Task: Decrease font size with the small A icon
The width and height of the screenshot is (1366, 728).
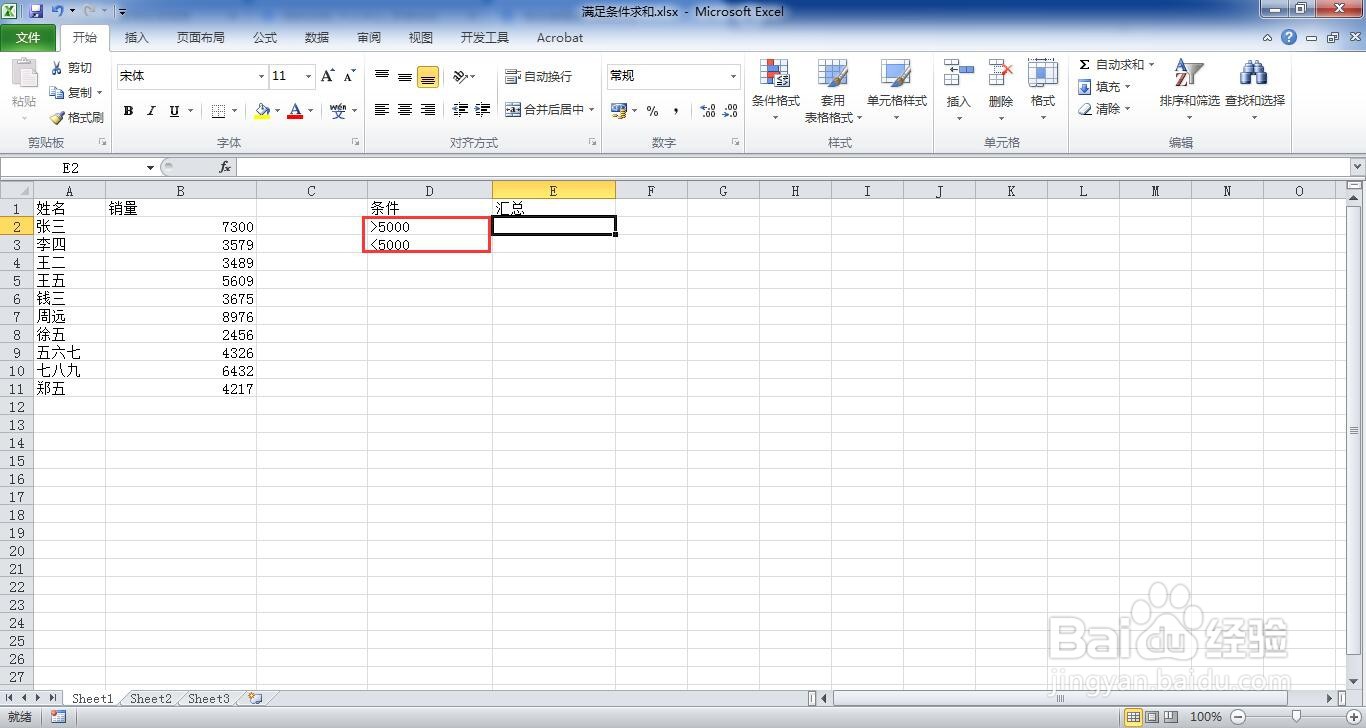Action: (349, 76)
